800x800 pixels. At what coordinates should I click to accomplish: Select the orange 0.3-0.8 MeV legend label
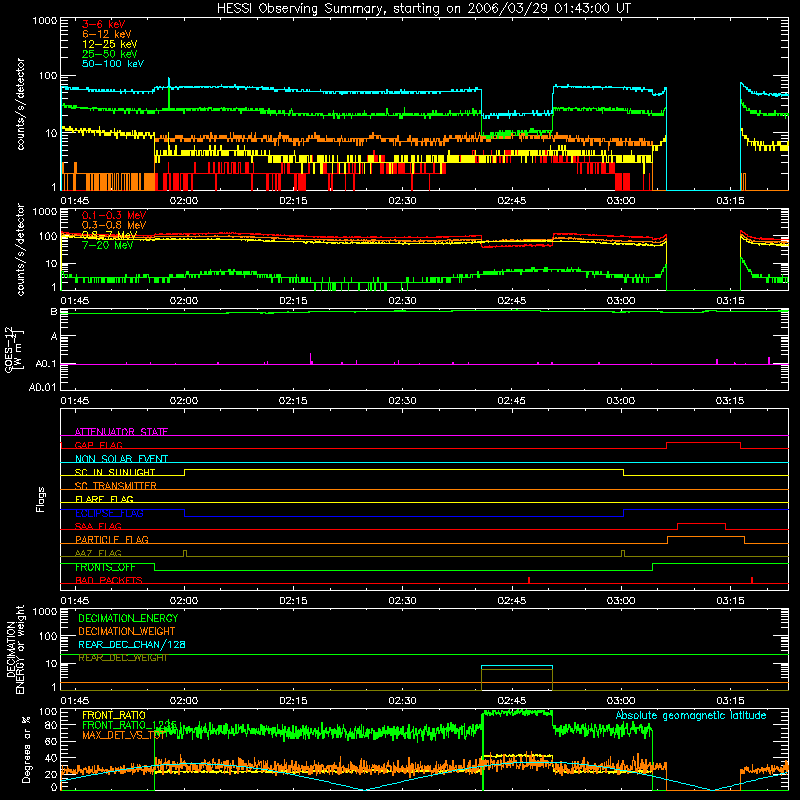pyautogui.click(x=114, y=225)
